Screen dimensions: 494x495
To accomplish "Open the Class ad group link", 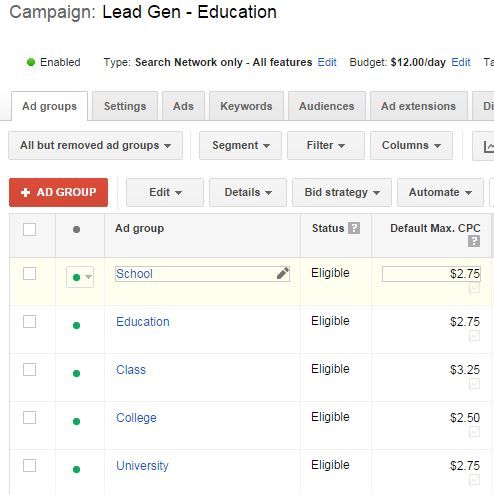I will point(131,370).
